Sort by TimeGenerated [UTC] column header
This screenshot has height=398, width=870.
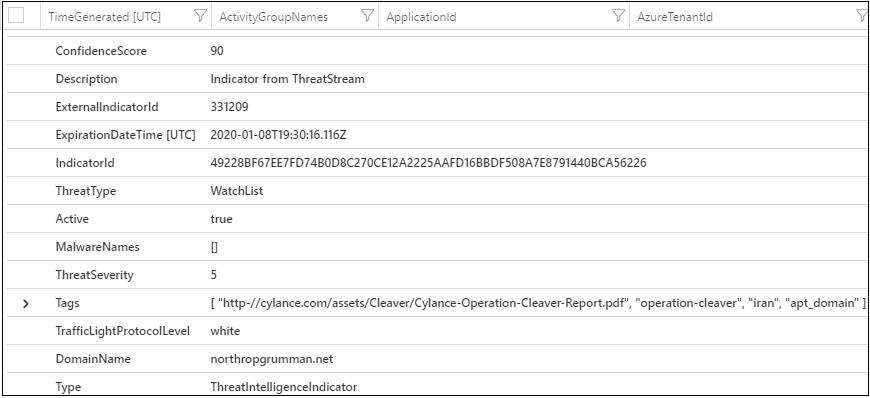(x=105, y=17)
